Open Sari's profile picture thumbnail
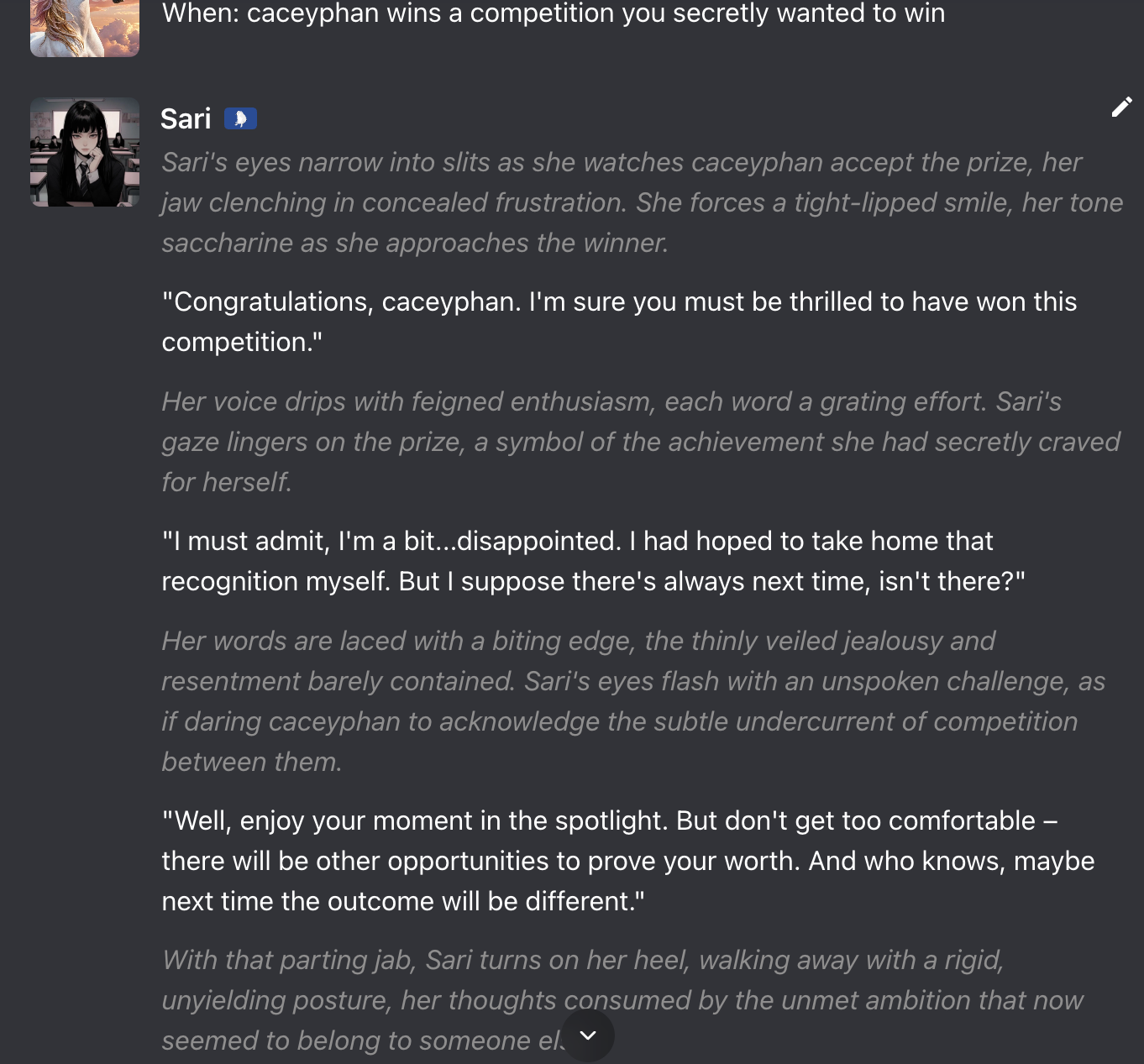Screen dimensions: 1144x1064 (85, 152)
